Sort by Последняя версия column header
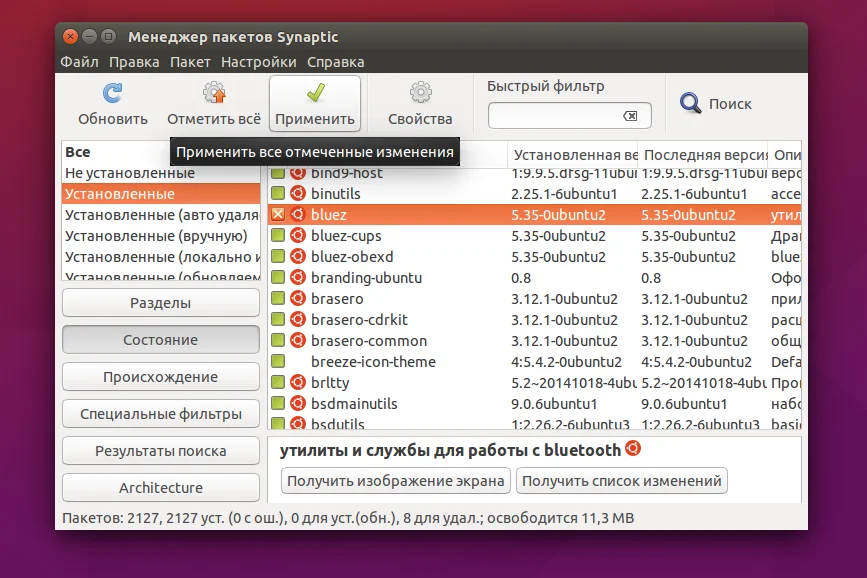 (703, 155)
